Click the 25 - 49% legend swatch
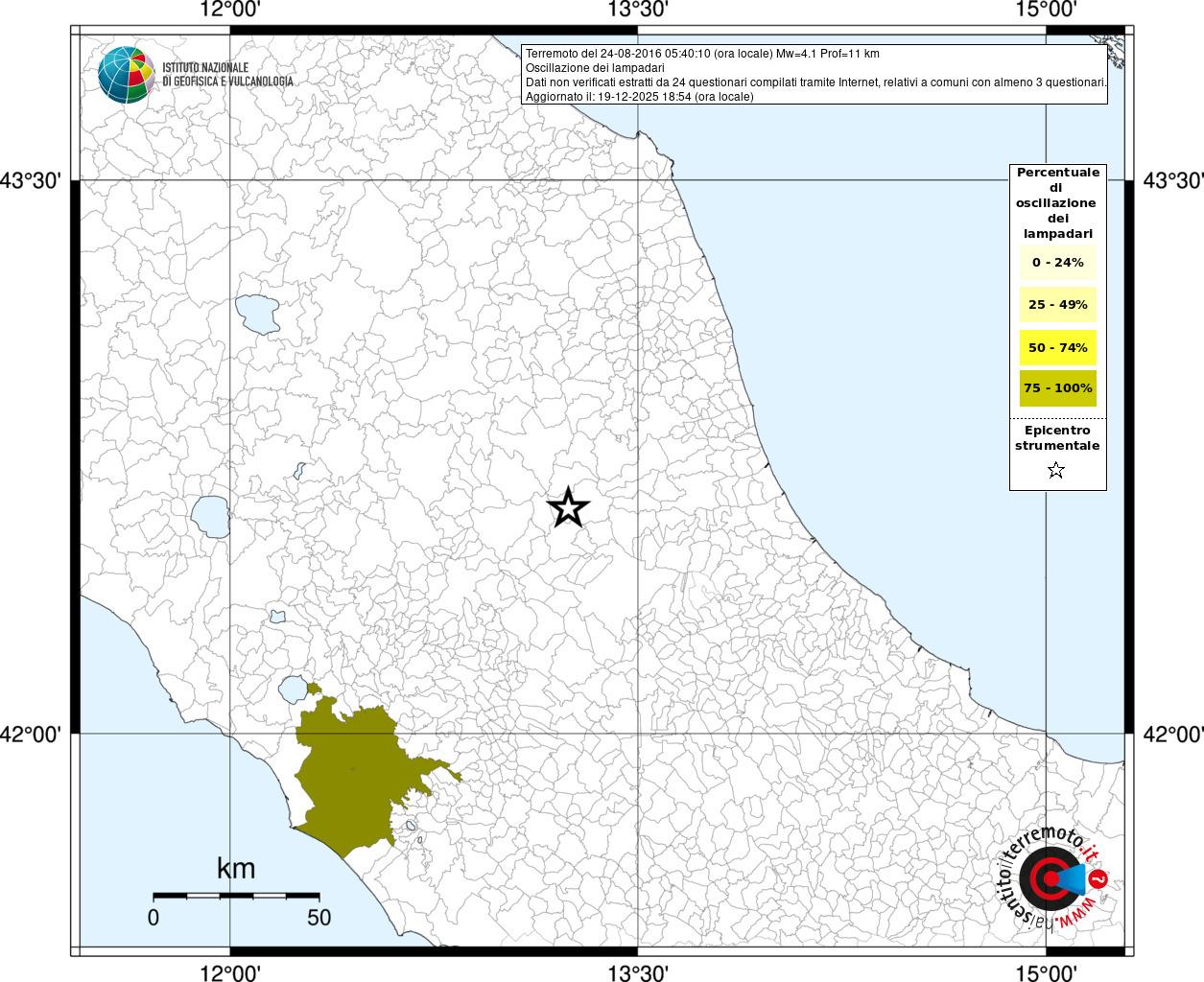Screen dimensions: 1204x982 (1057, 305)
